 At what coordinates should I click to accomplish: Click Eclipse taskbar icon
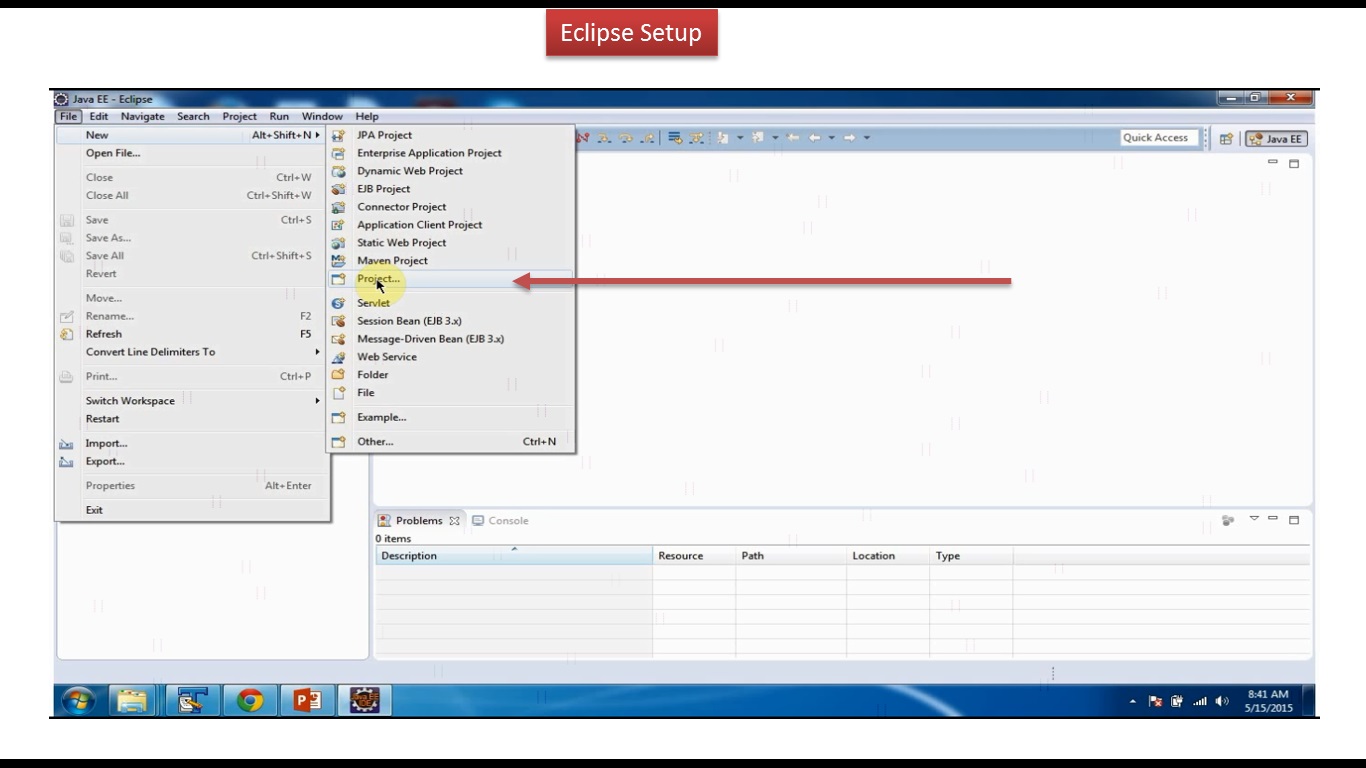pyautogui.click(x=365, y=702)
